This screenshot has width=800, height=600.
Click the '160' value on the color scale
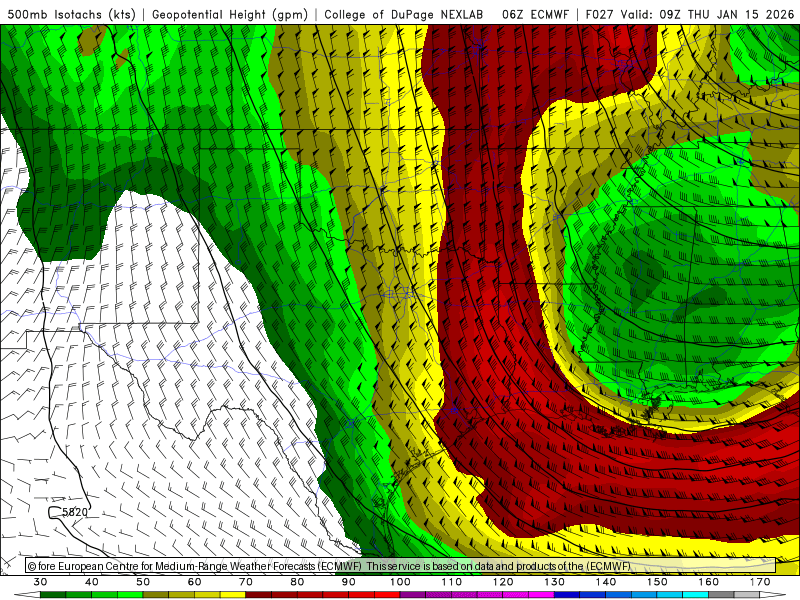tap(709, 582)
